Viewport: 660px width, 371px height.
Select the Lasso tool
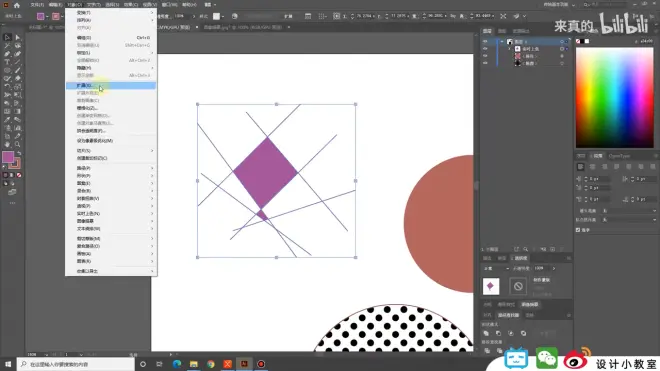tap(17, 45)
